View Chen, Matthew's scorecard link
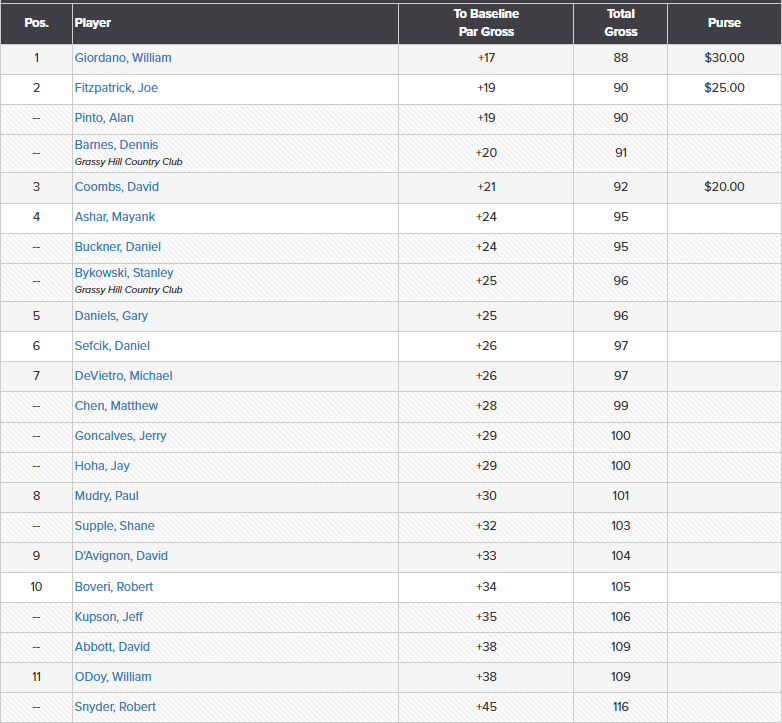 [116, 406]
